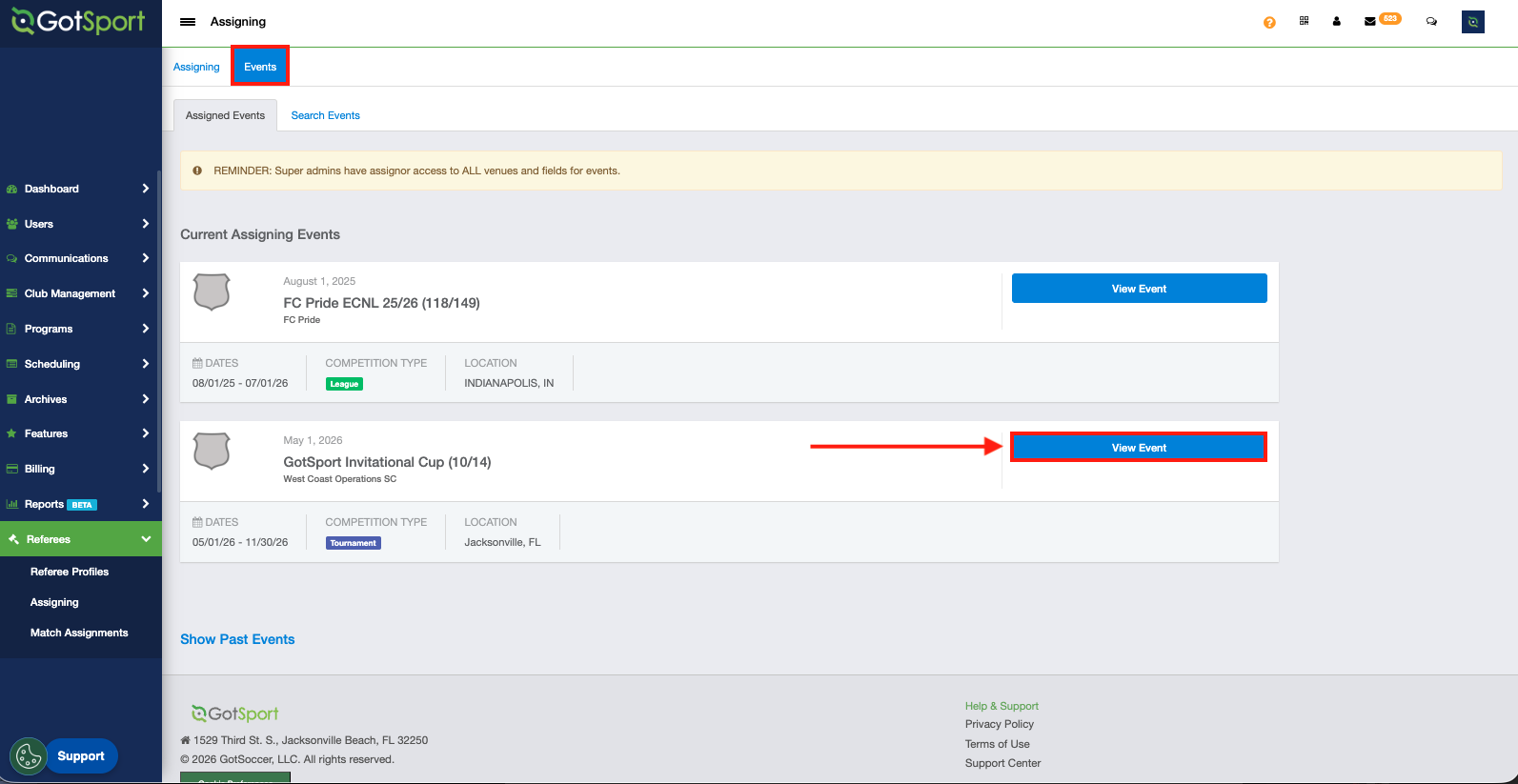Open the chat bubbles icon in header
Viewport: 1518px width, 784px height.
click(1431, 21)
